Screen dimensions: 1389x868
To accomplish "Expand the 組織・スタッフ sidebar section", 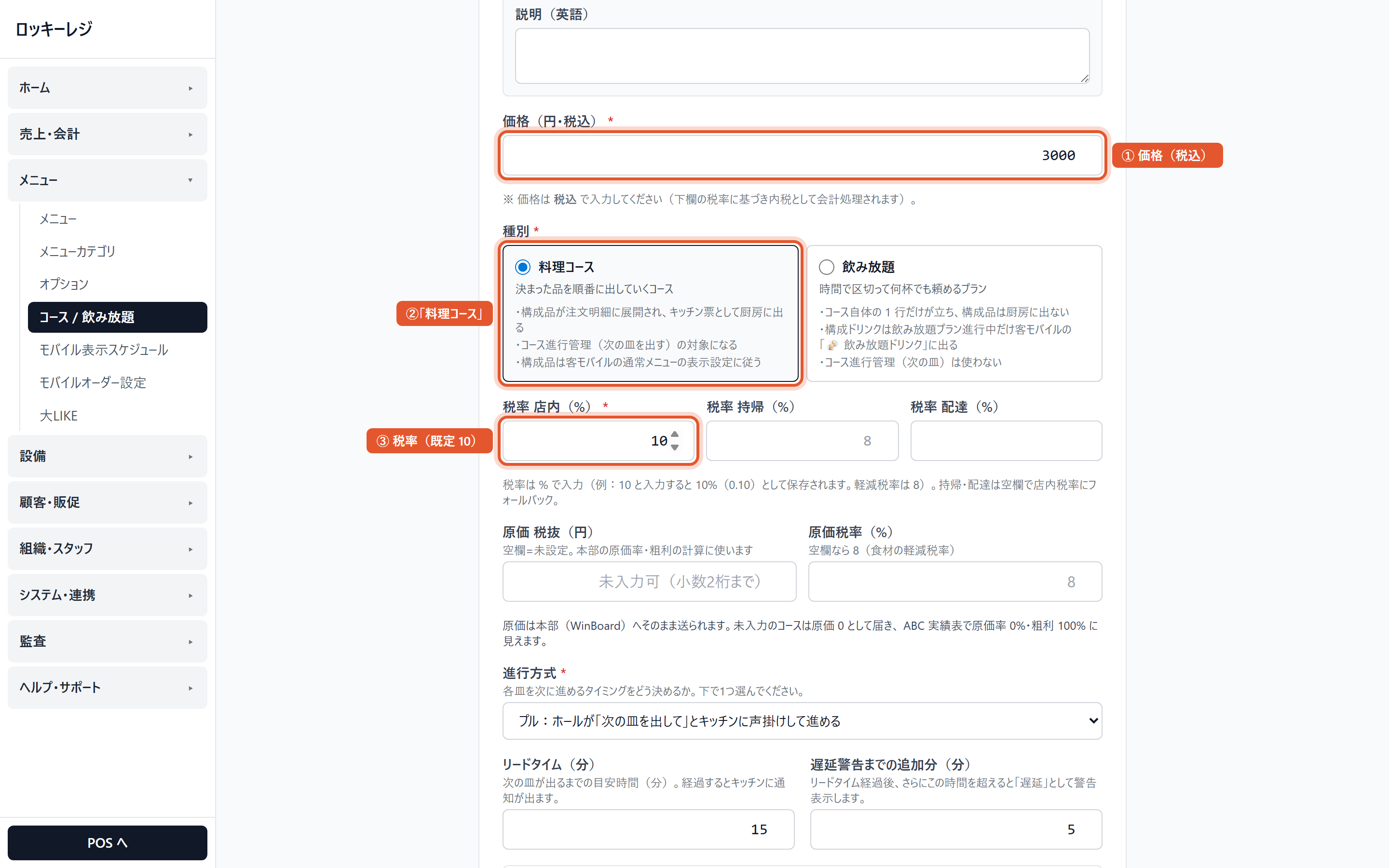I will [108, 549].
